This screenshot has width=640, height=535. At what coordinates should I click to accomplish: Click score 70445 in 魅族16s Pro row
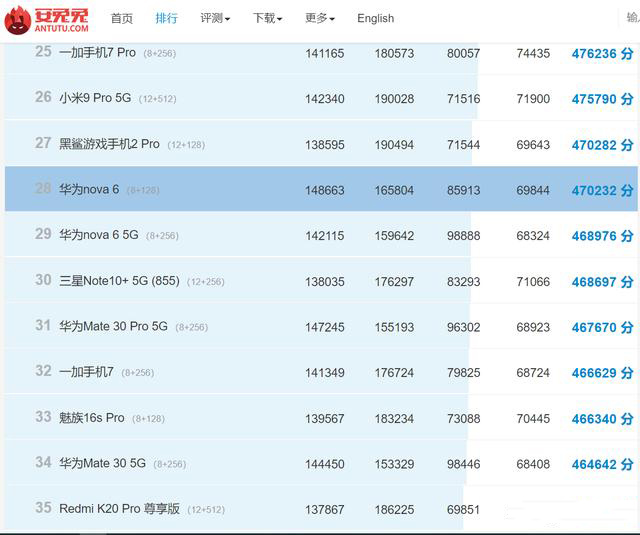click(x=533, y=419)
